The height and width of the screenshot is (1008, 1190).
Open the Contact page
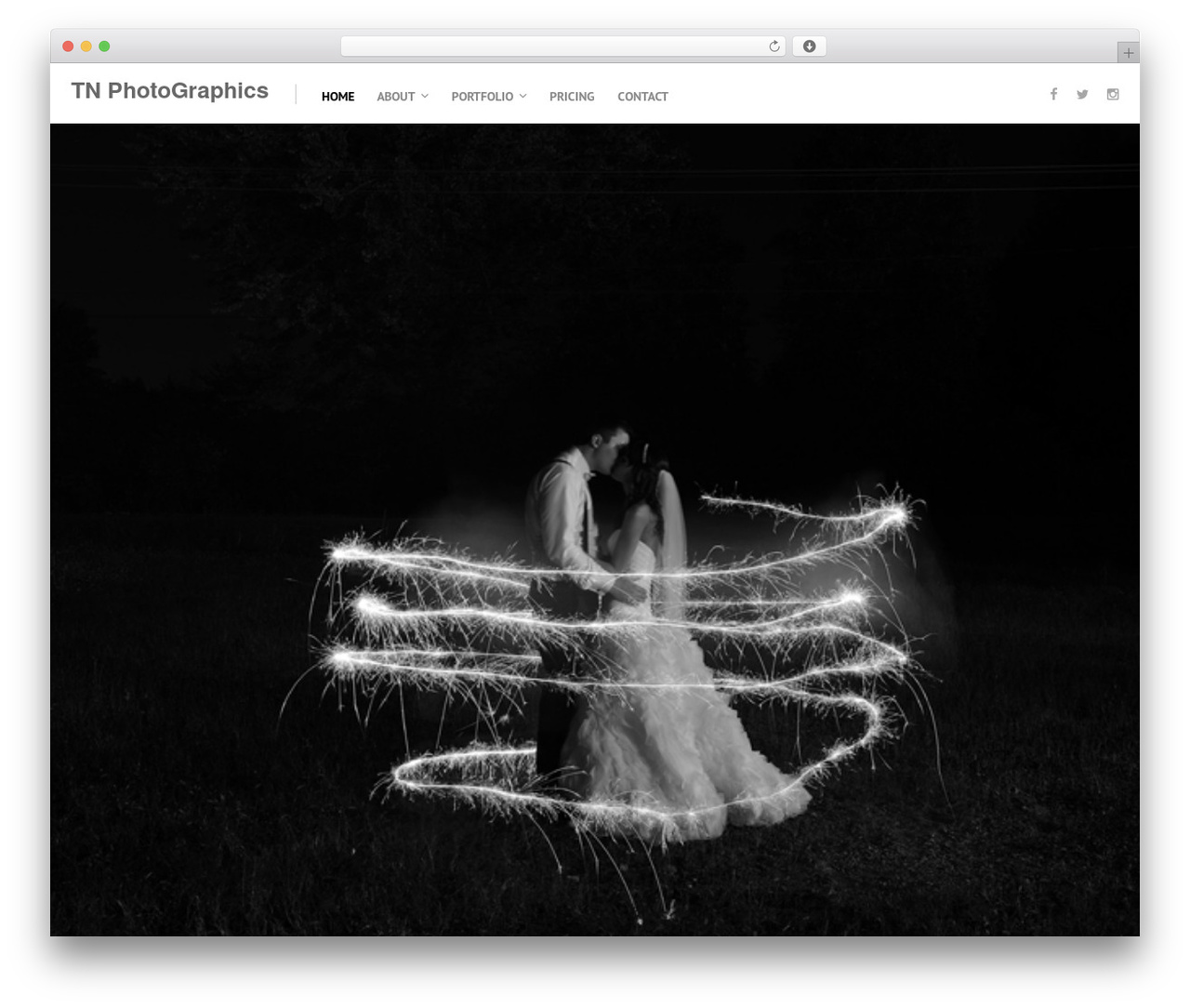[x=642, y=97]
